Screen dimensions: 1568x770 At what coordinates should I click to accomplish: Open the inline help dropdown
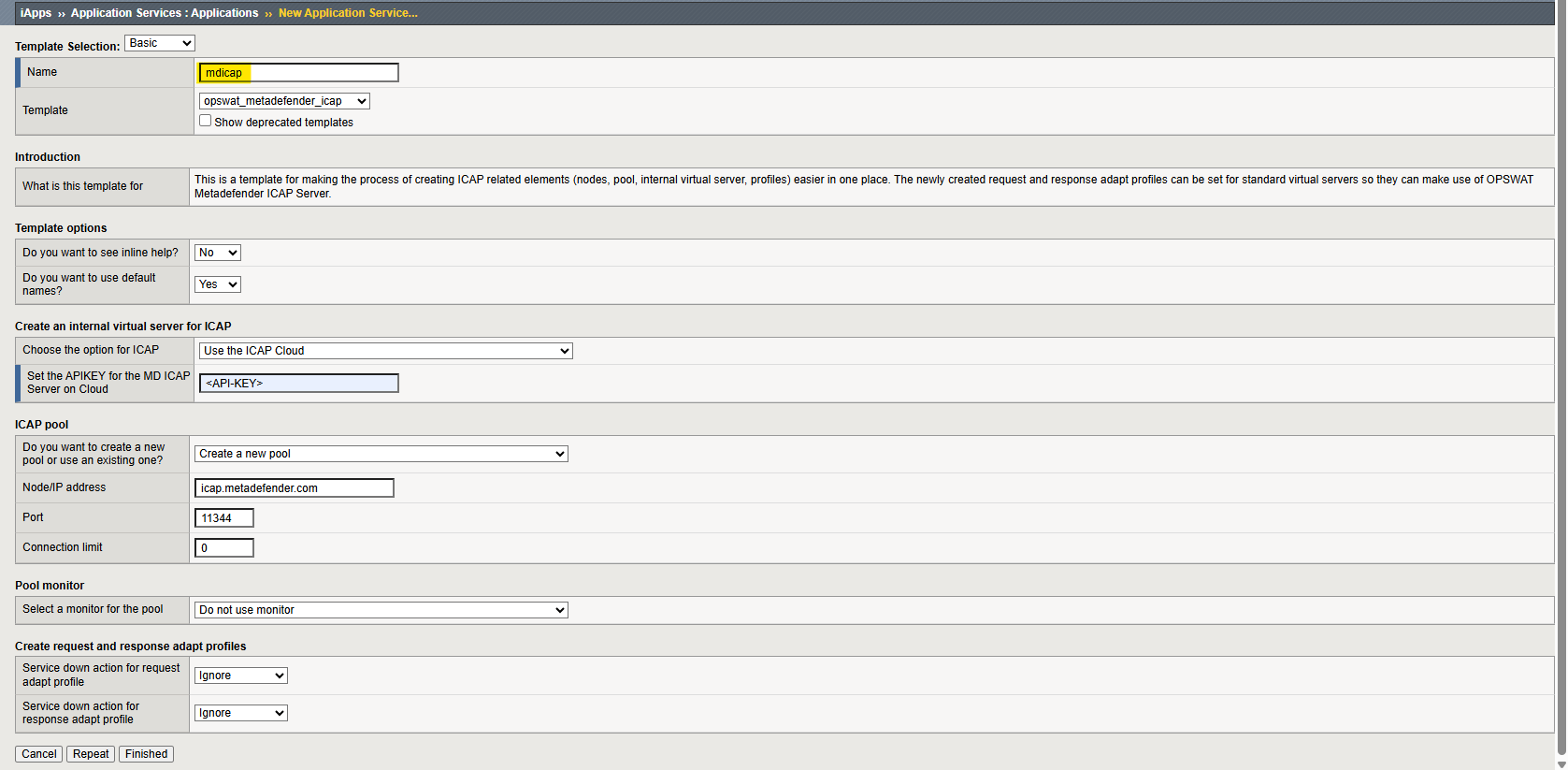(217, 253)
